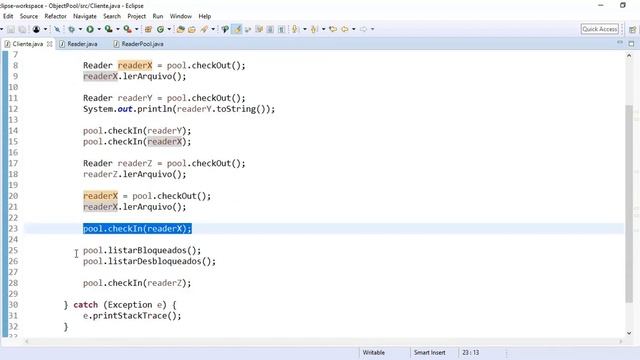Image resolution: width=640 pixels, height=360 pixels.
Task: Click the System.out.println(readerY.toString()) line
Action: click(x=179, y=109)
